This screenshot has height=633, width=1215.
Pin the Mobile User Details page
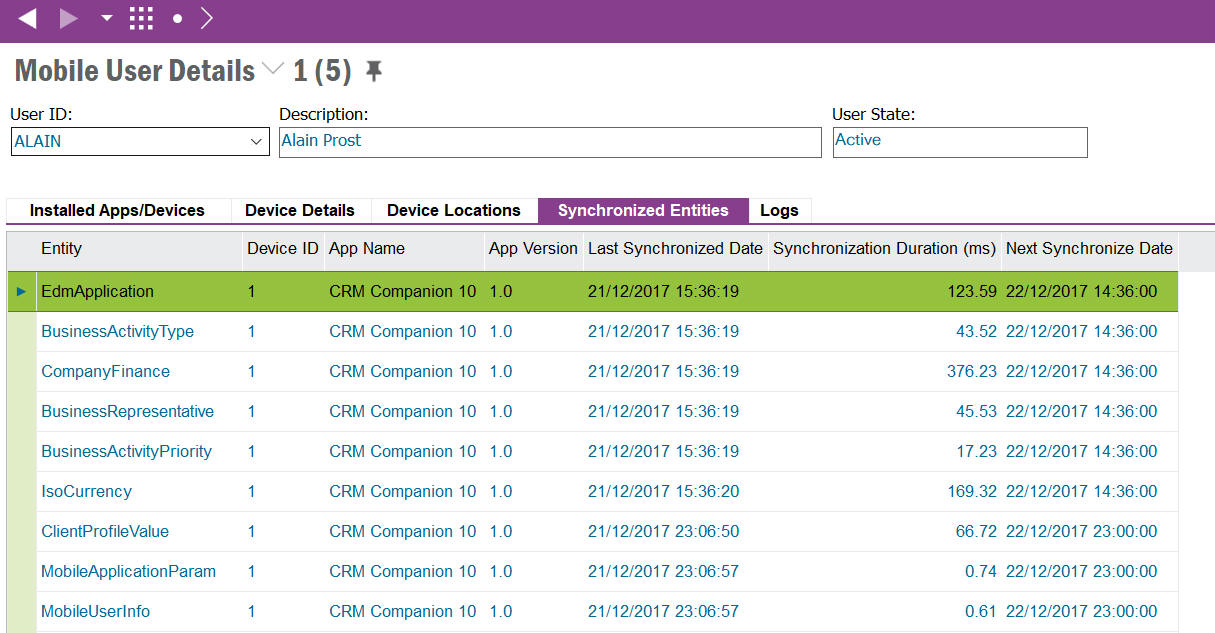coord(374,71)
